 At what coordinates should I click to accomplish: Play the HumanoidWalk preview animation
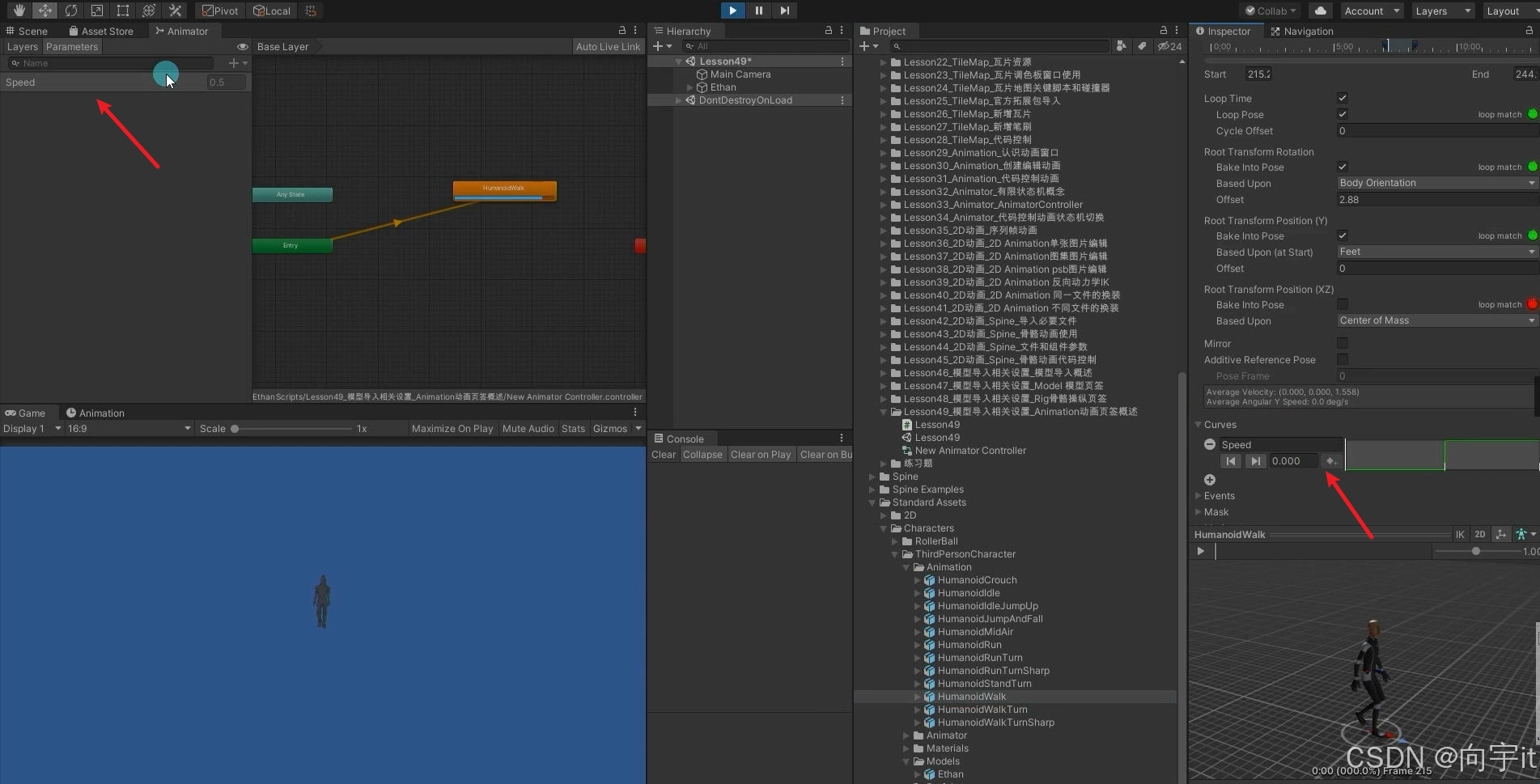click(x=1201, y=551)
